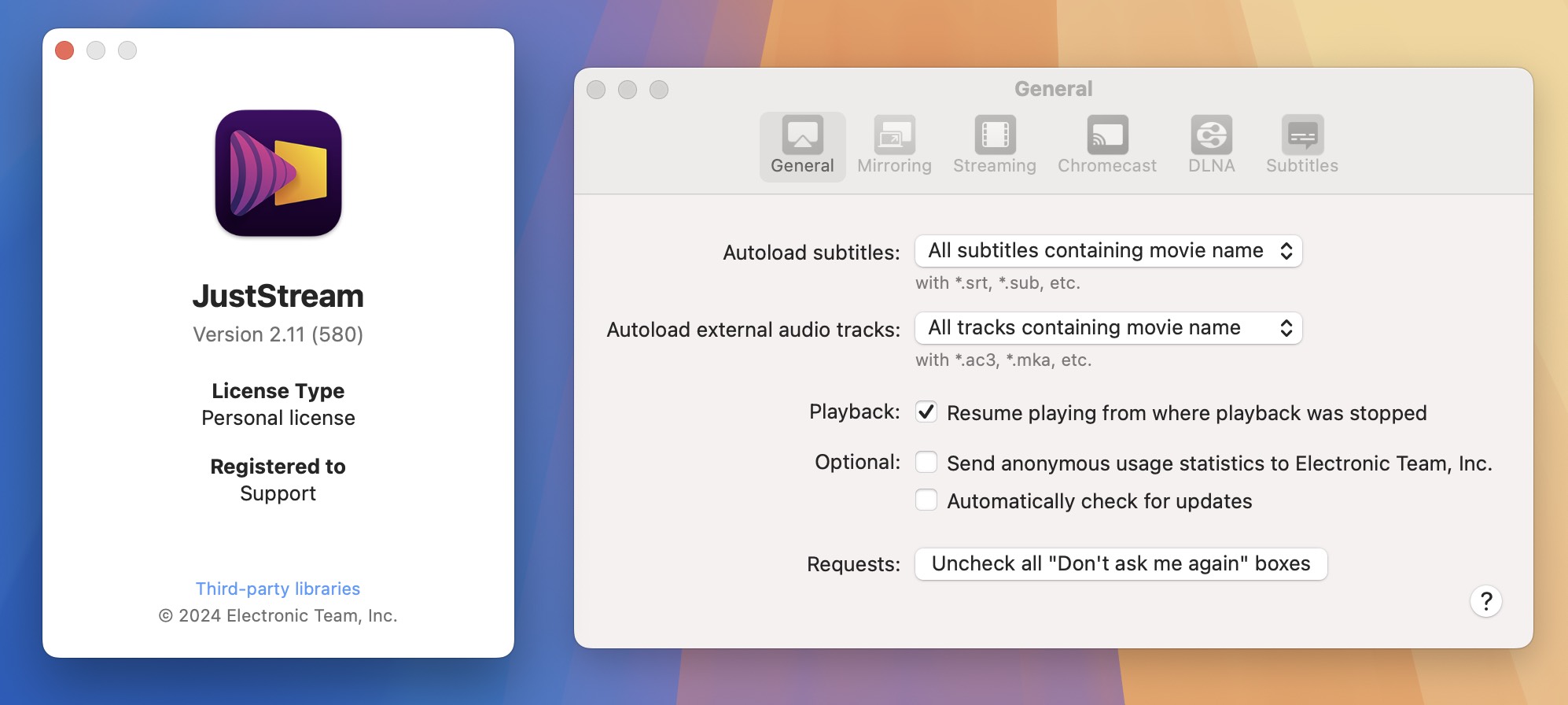Click the Personal license text
Image resolution: width=1568 pixels, height=705 pixels.
(278, 418)
